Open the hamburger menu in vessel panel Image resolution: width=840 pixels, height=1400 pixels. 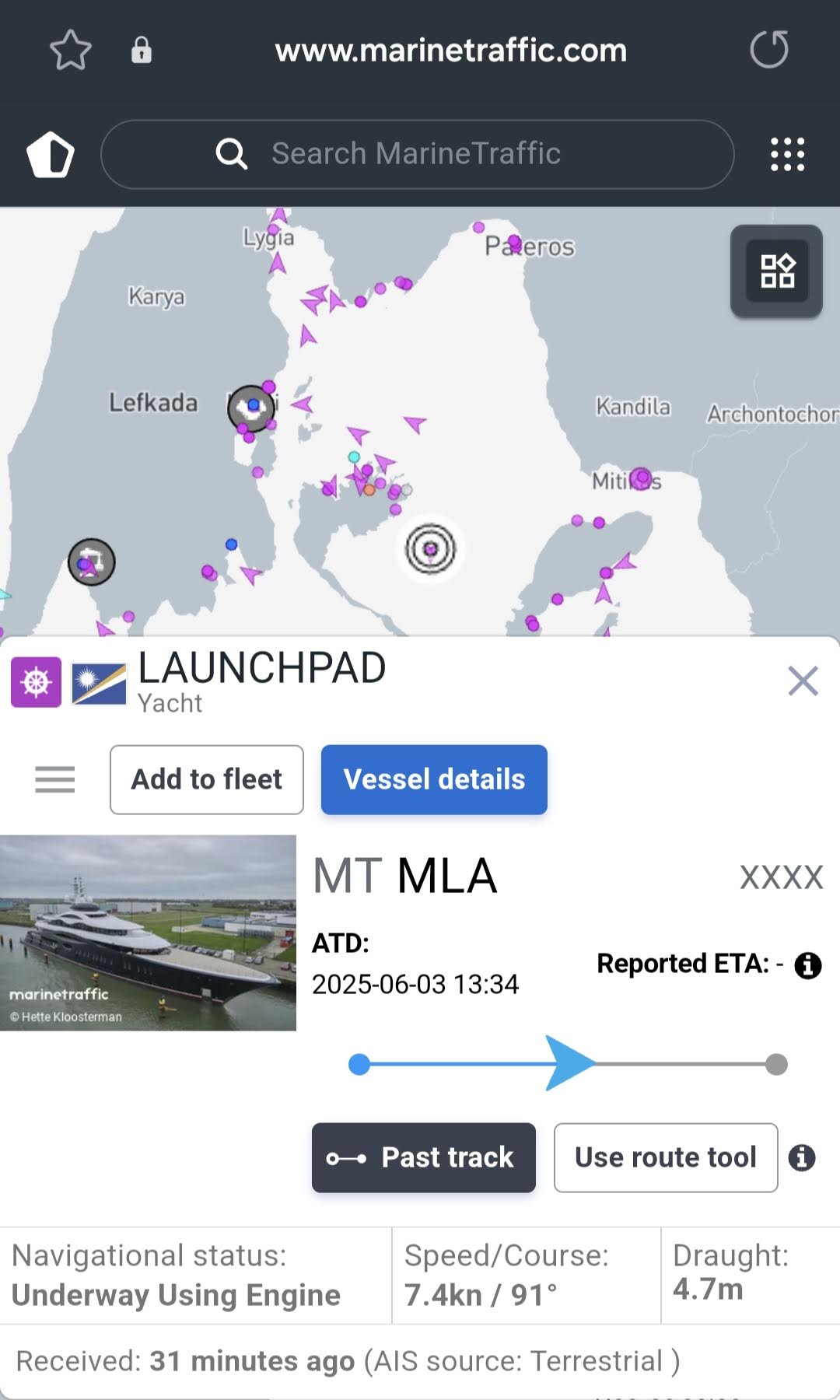55,779
